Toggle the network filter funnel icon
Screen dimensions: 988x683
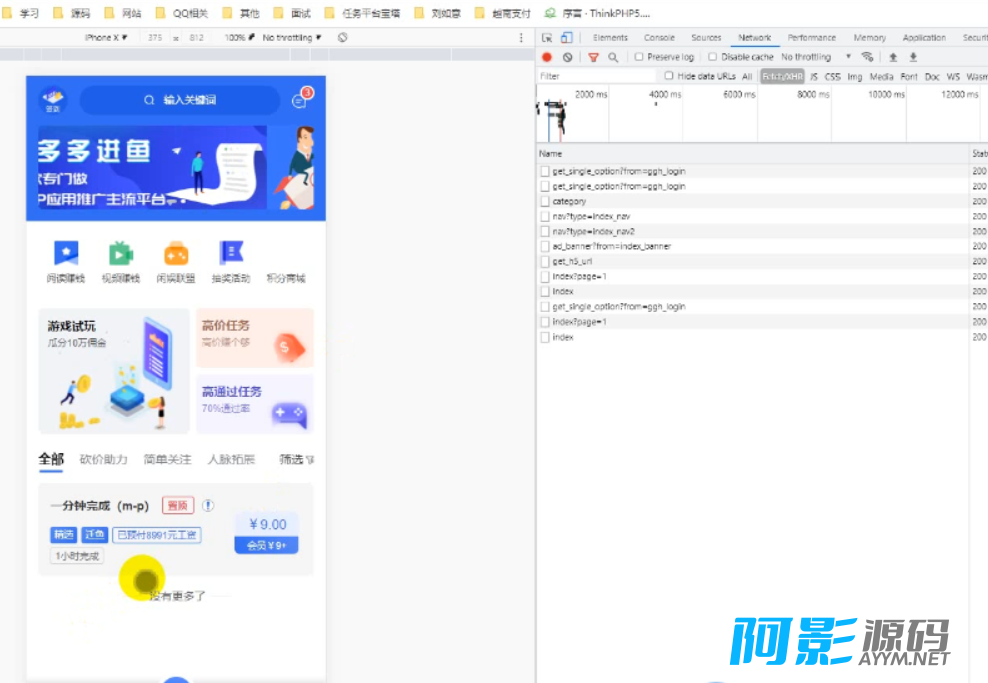click(x=593, y=57)
